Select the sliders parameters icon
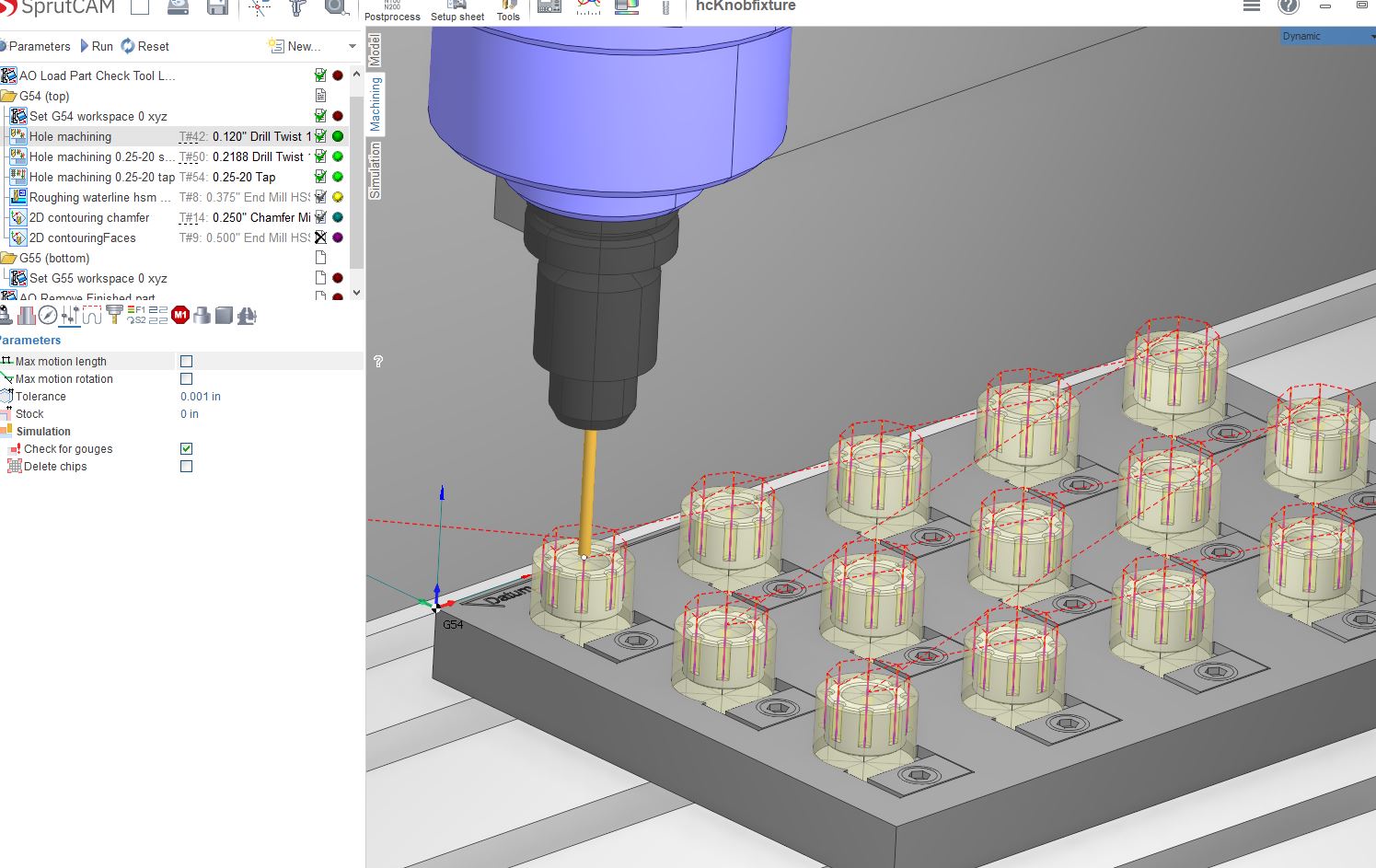 pyautogui.click(x=70, y=316)
